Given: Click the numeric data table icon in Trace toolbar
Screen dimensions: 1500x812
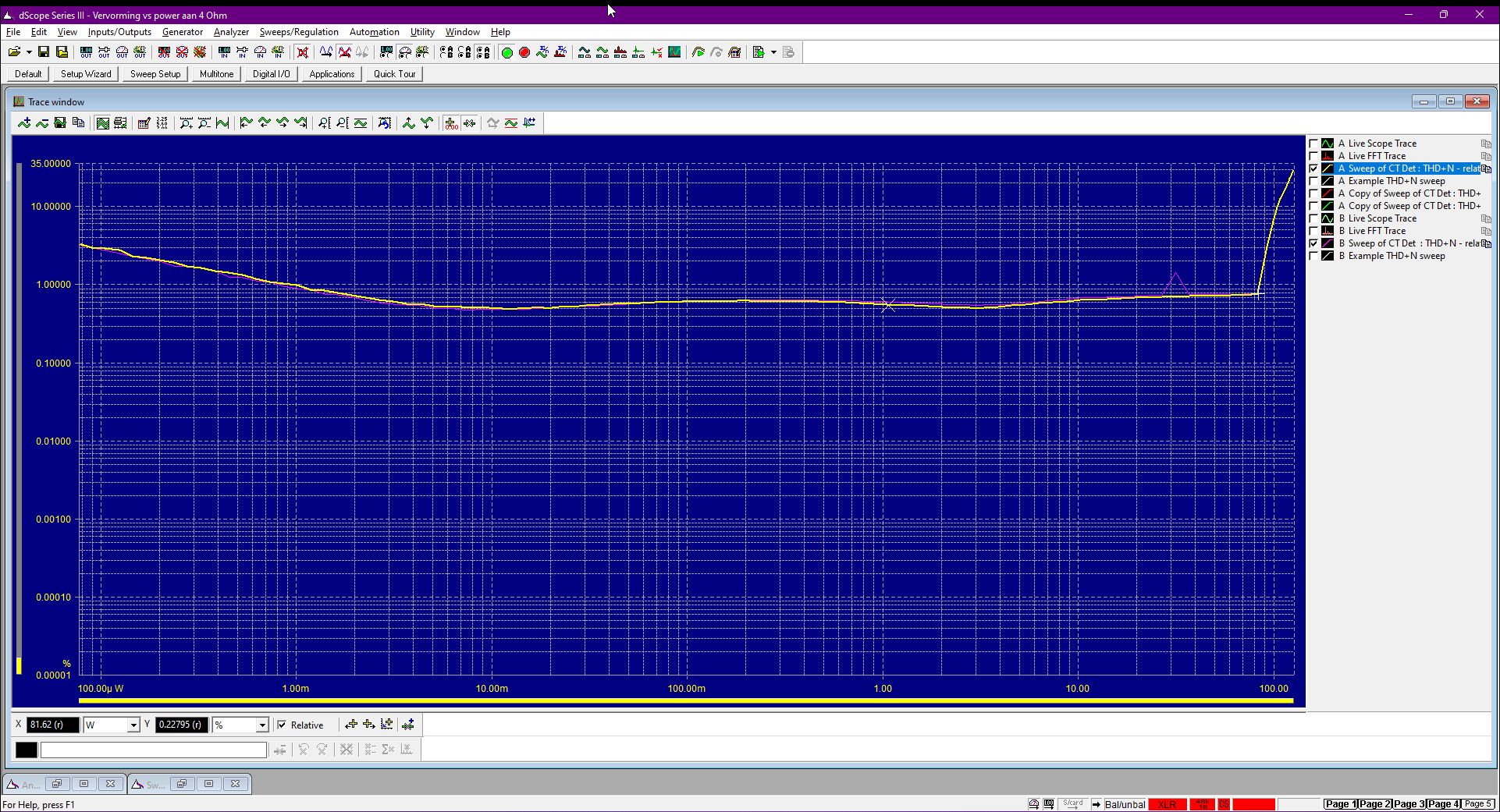Looking at the screenshot, I should point(162,122).
